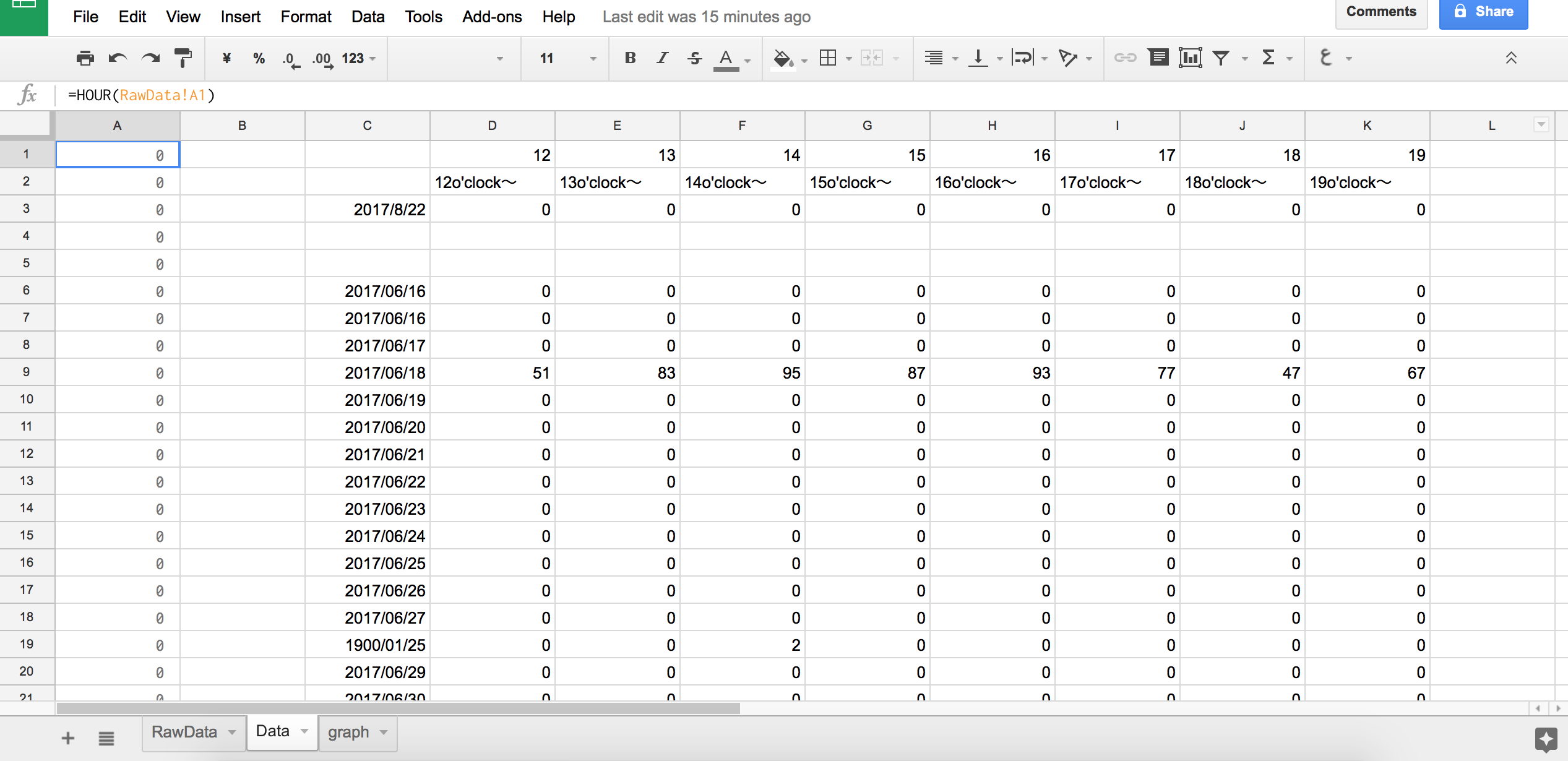Select the 1900/01/25 date cell
Image resolution: width=1568 pixels, height=761 pixels.
tap(367, 645)
